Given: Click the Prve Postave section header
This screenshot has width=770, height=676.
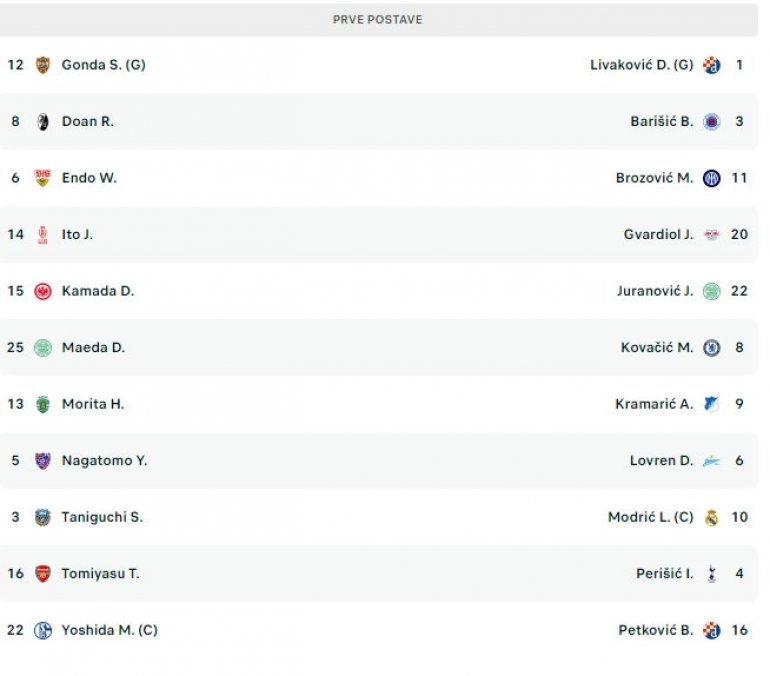Looking at the screenshot, I should click(378, 19).
